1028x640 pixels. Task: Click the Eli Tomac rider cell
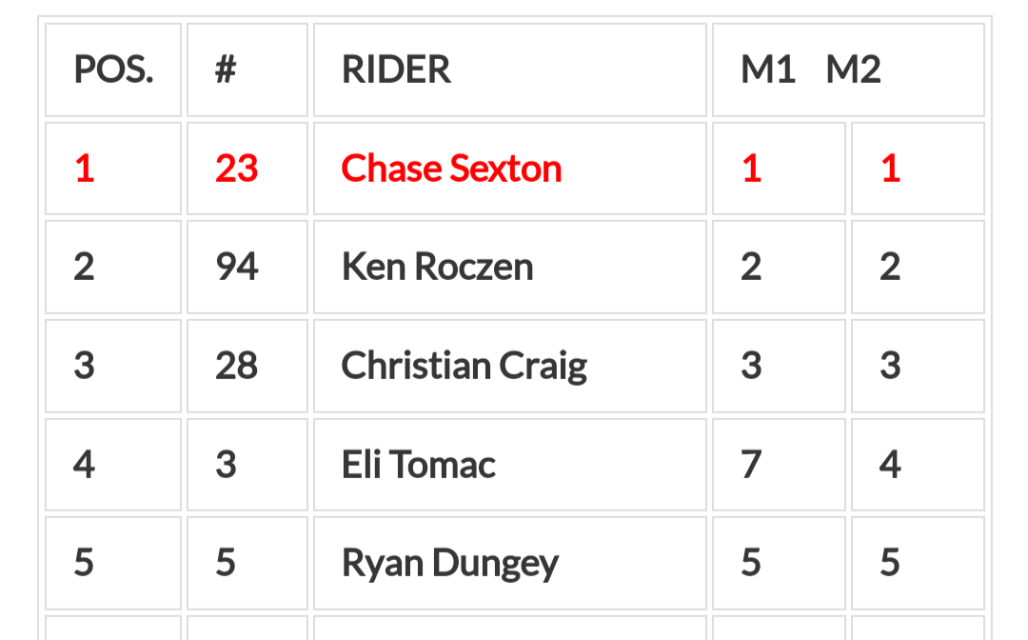[x=510, y=464]
